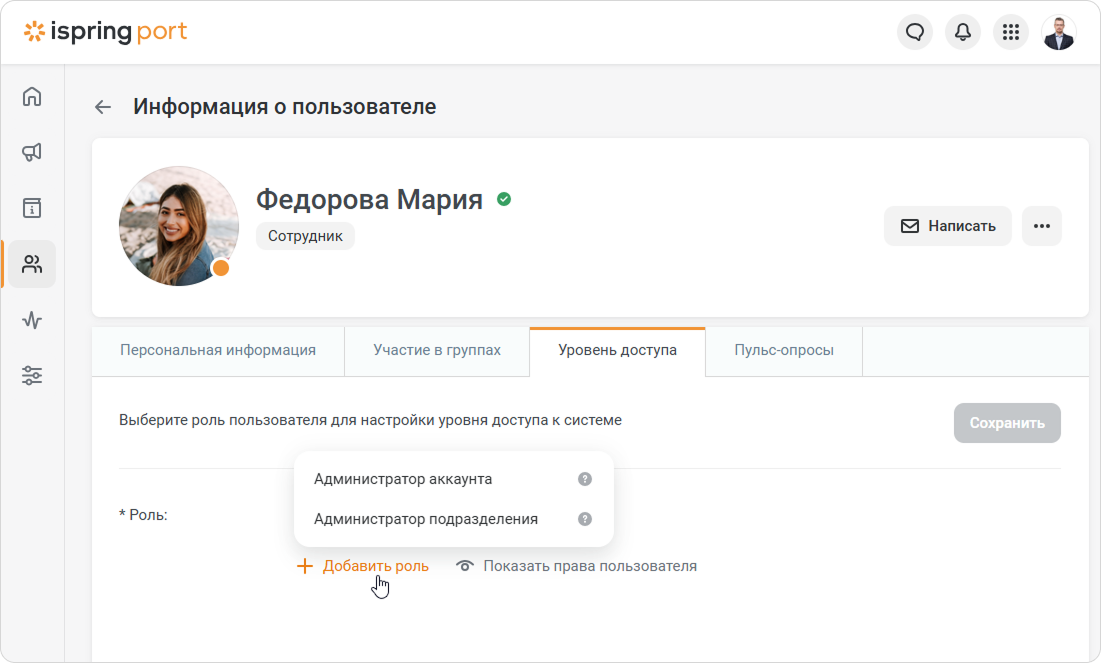Viewport: 1101px width, 663px height.
Task: Choose Администратор аккаунта role
Action: (454, 479)
